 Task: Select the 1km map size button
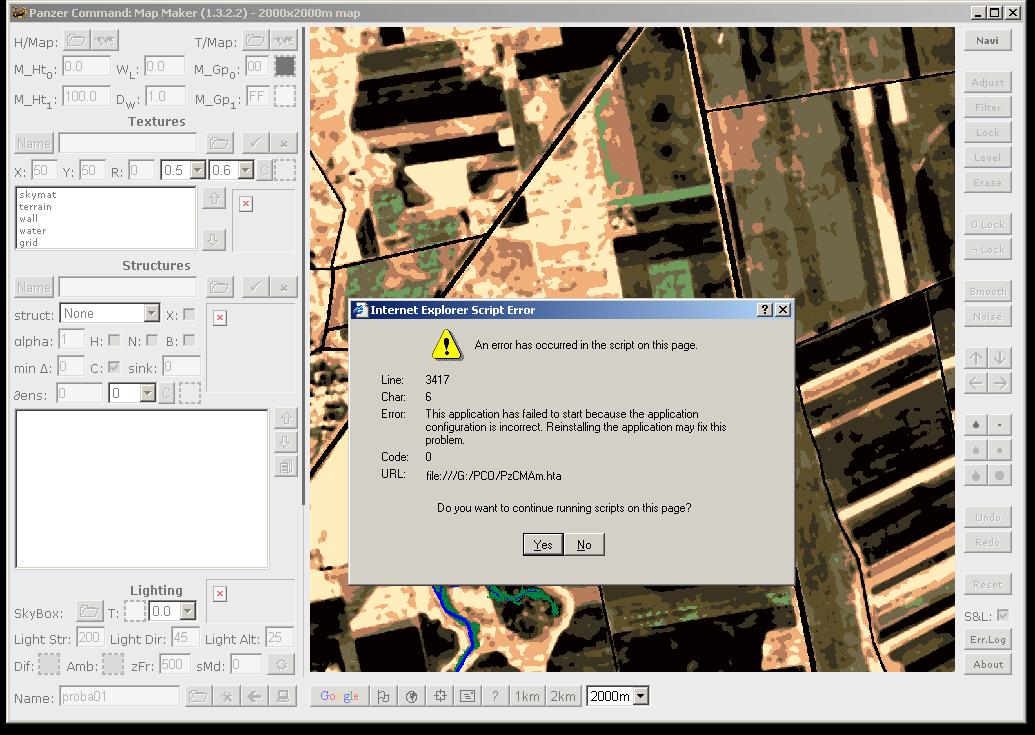pyautogui.click(x=527, y=696)
